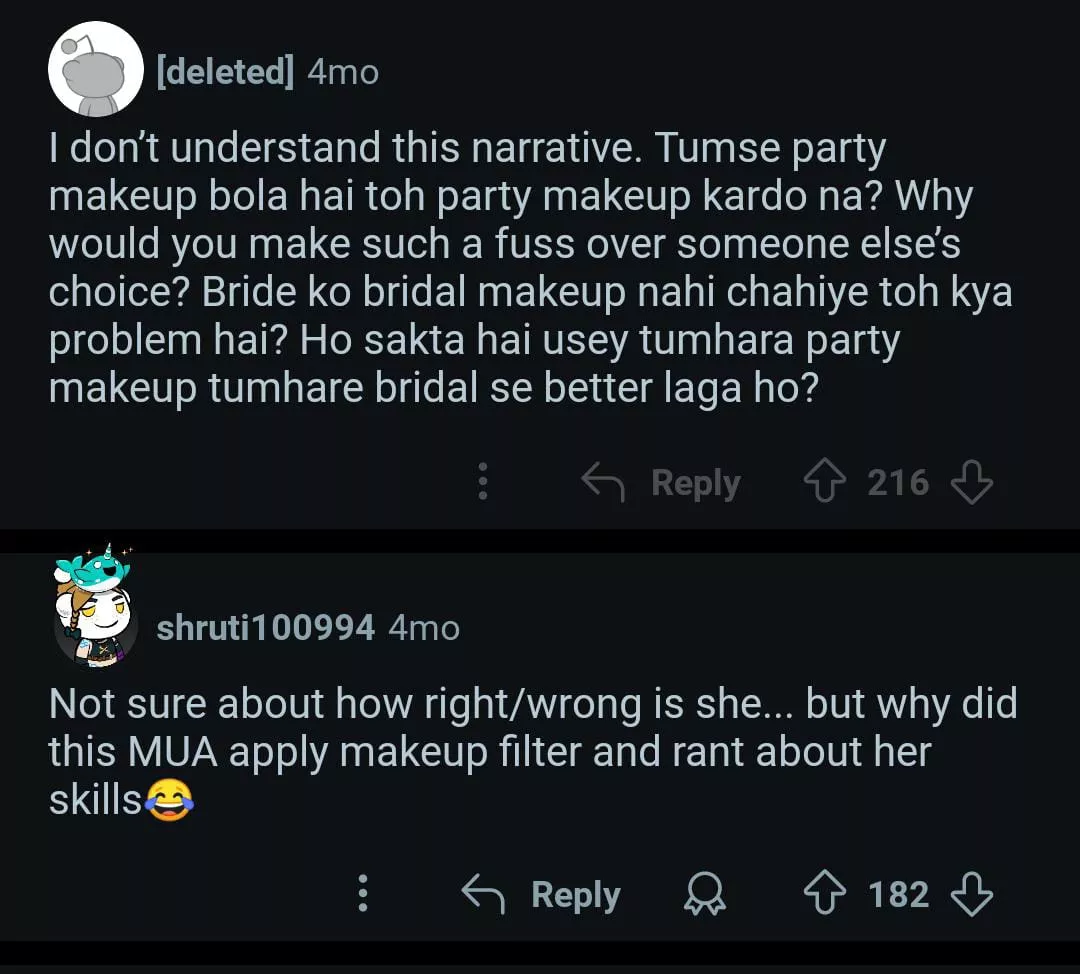Screen dimensions: 1080x974
Task: Upvote shruti100994's comment
Action: 827,894
